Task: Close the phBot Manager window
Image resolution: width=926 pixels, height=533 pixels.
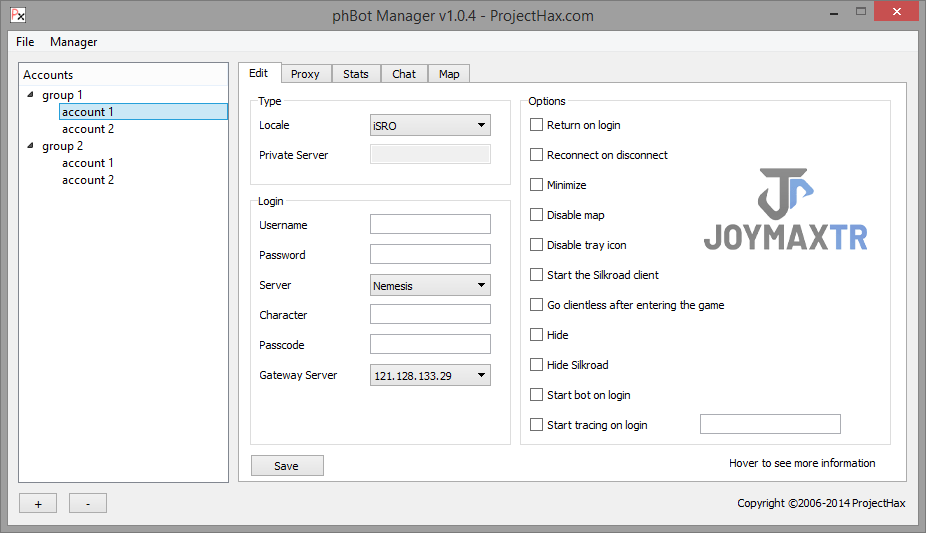Action: point(896,12)
